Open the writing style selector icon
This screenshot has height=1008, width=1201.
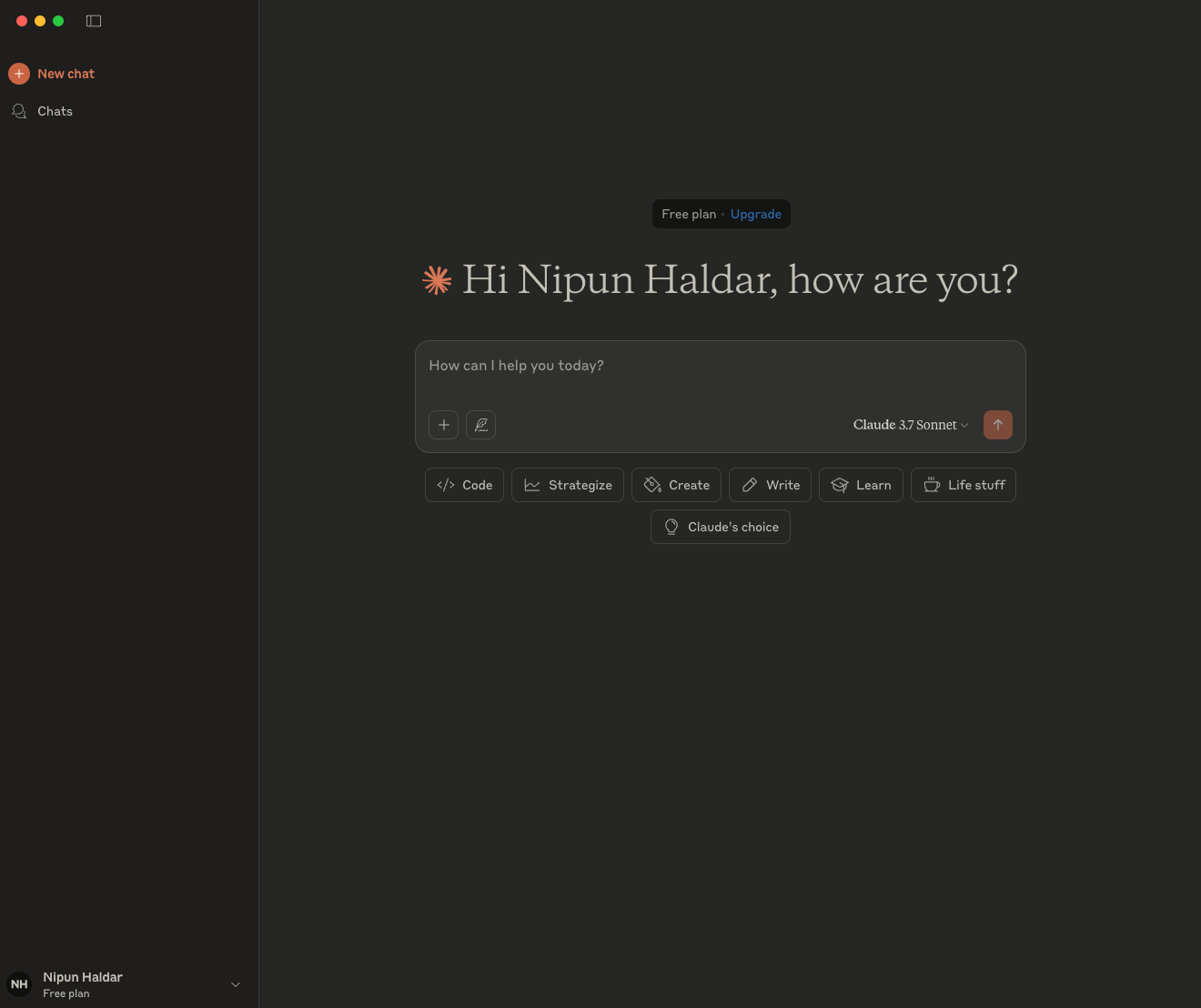(480, 425)
